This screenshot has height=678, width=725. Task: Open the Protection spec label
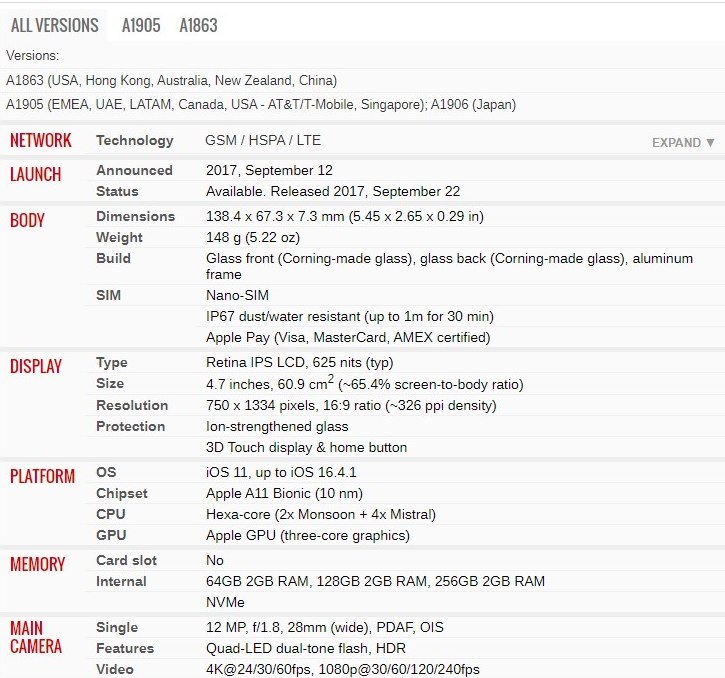pyautogui.click(x=130, y=426)
